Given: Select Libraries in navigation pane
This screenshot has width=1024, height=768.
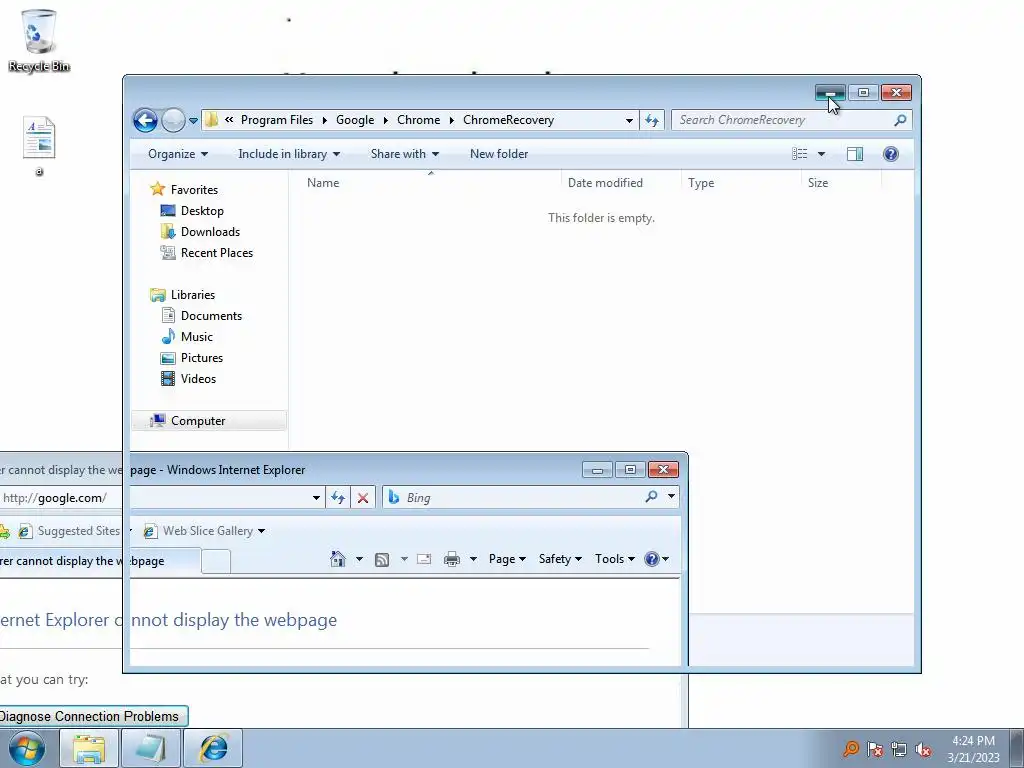Looking at the screenshot, I should point(193,295).
